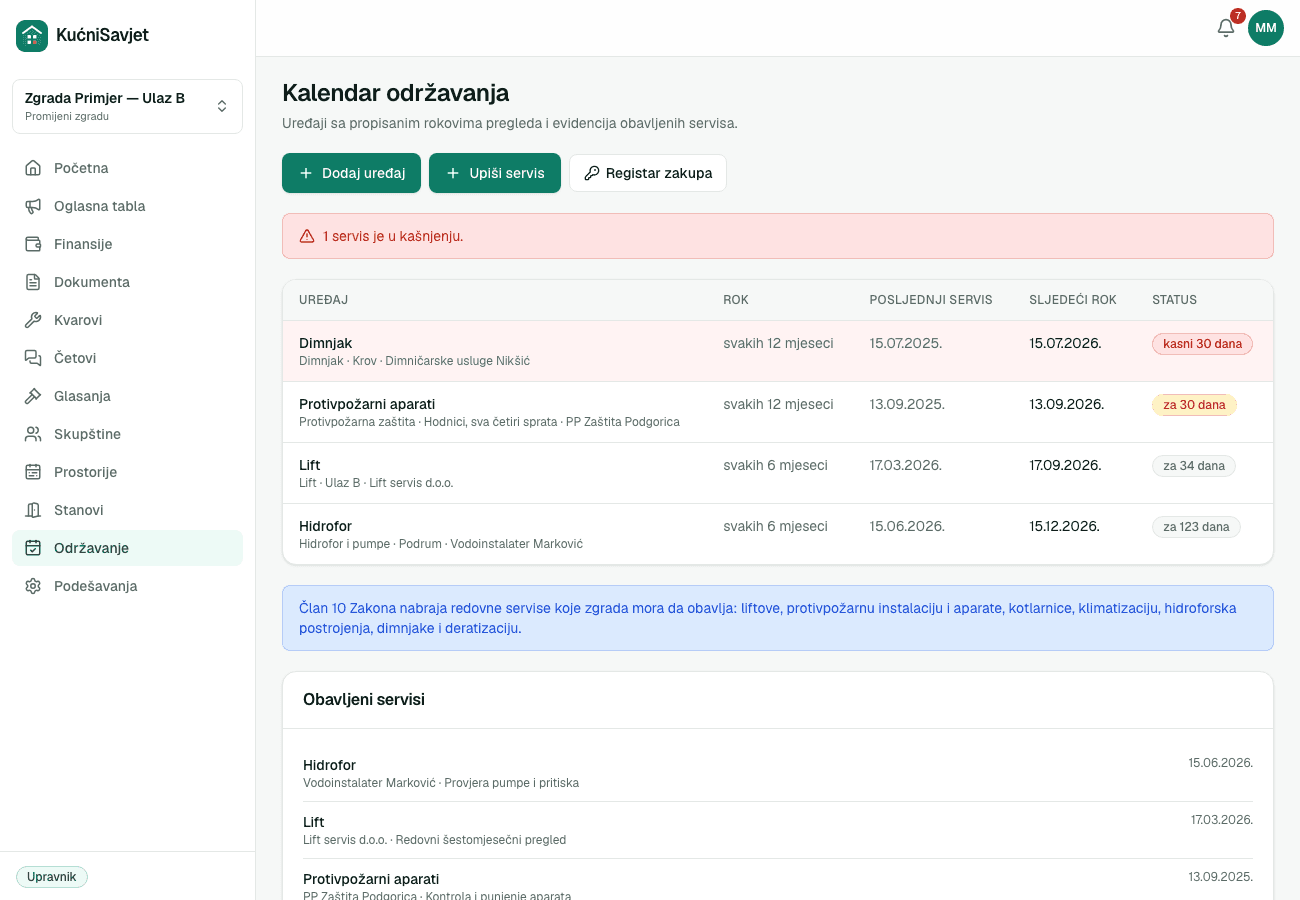Select the Lift row in the devices table
The image size is (1300, 900).
click(x=778, y=473)
